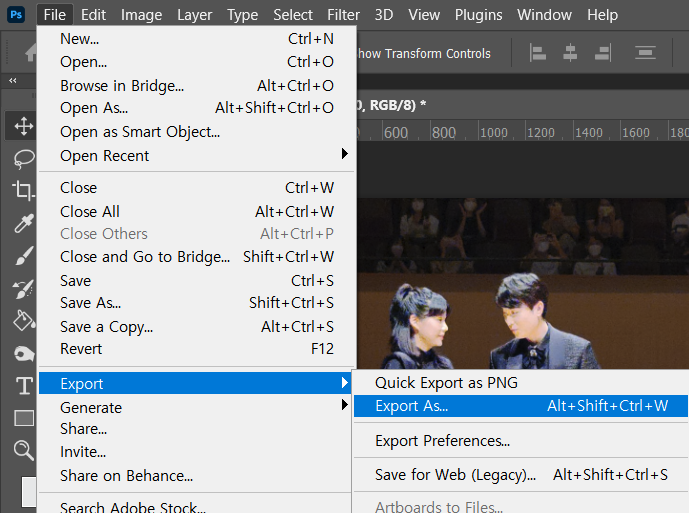Image resolution: width=689 pixels, height=513 pixels.
Task: Choose Export Preferences...
Action: coord(521,440)
